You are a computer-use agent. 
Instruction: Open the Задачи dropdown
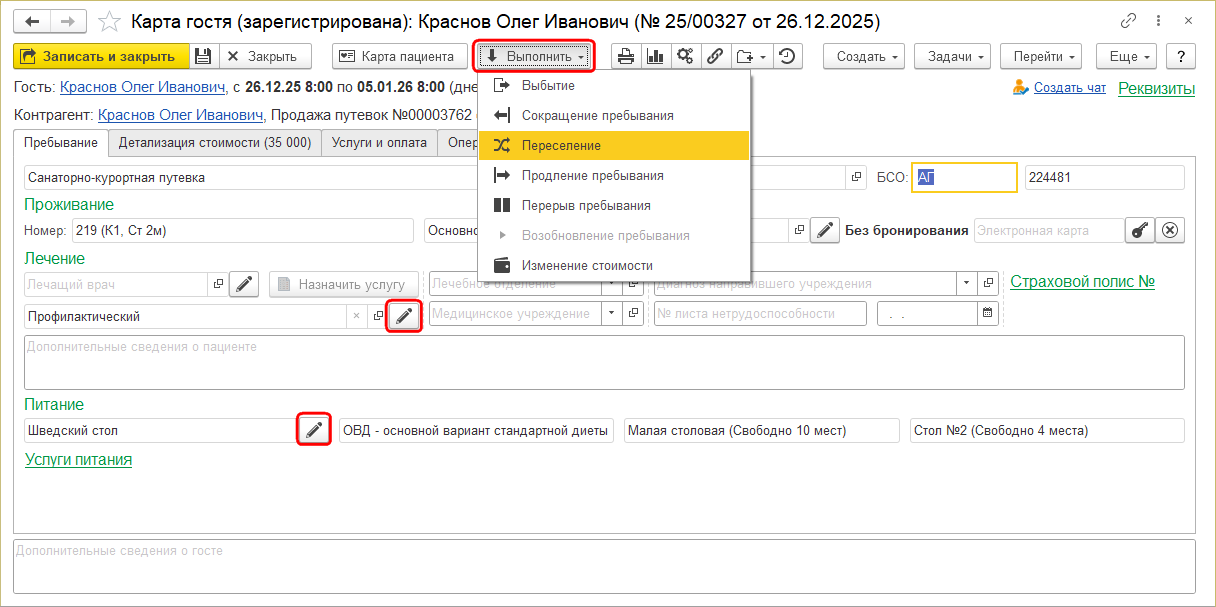(x=952, y=57)
